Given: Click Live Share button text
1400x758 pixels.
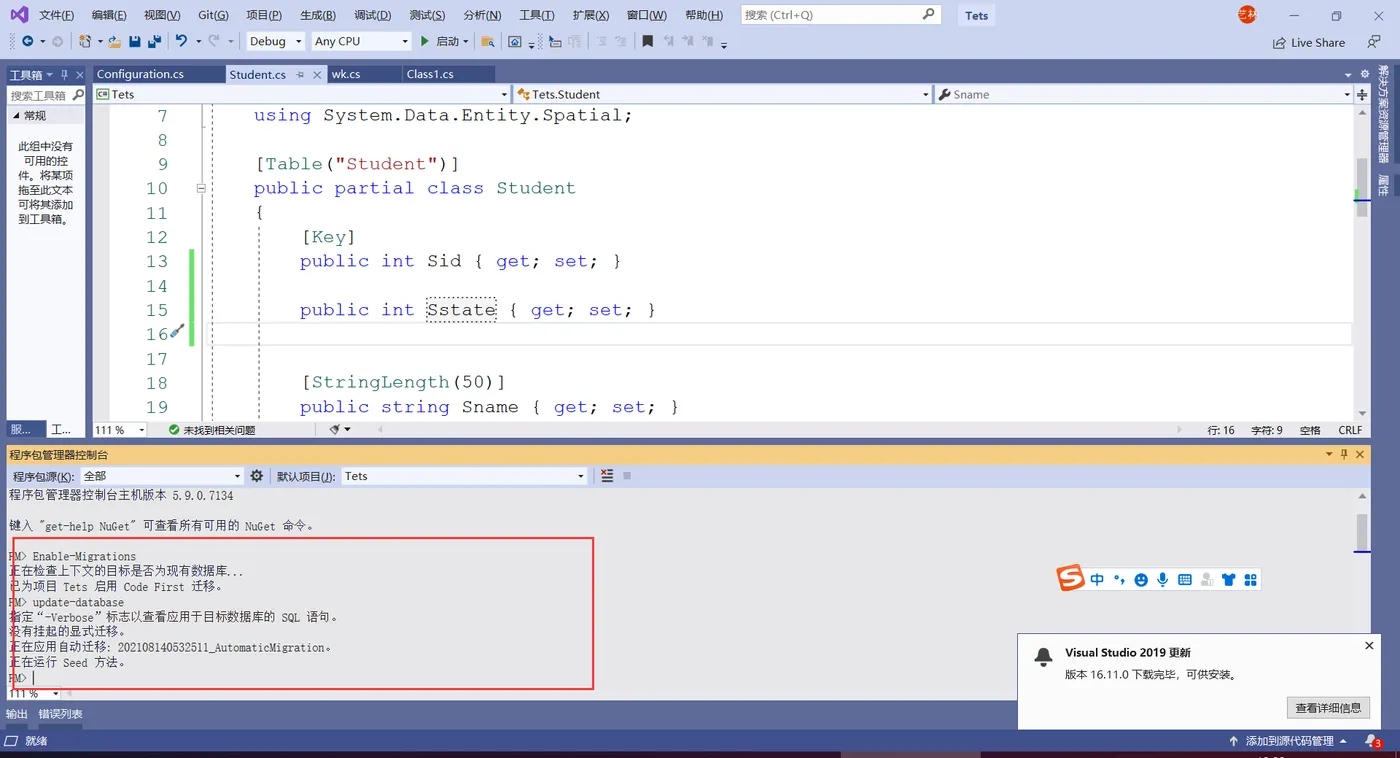Looking at the screenshot, I should click(1318, 43).
